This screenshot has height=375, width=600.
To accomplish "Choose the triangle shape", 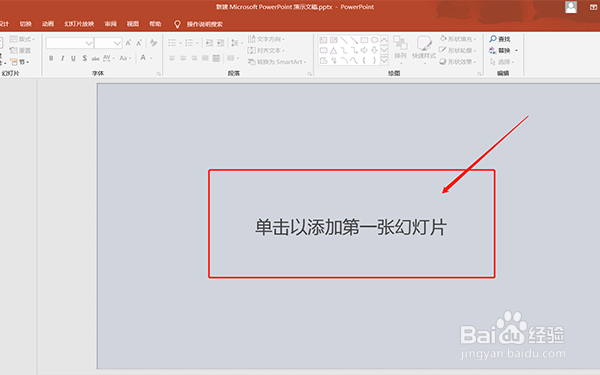I will 334,50.
